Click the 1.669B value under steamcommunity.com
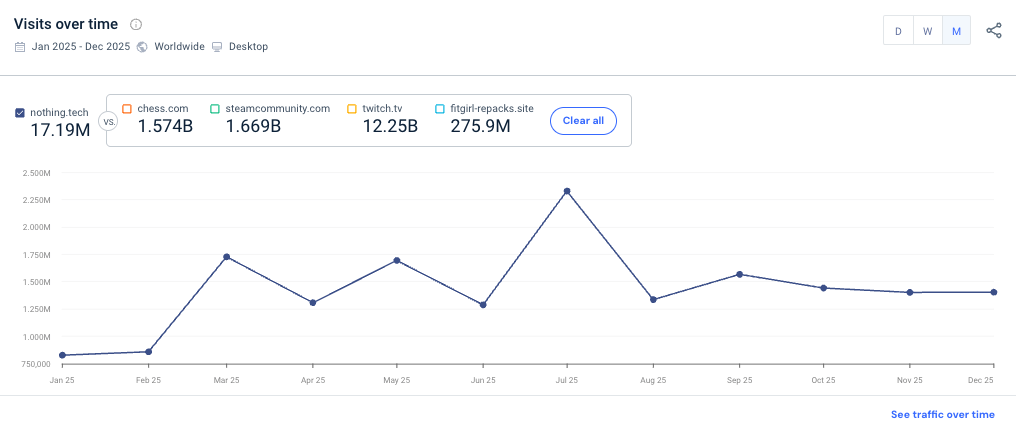Screen dimensions: 1016x430 [253, 126]
